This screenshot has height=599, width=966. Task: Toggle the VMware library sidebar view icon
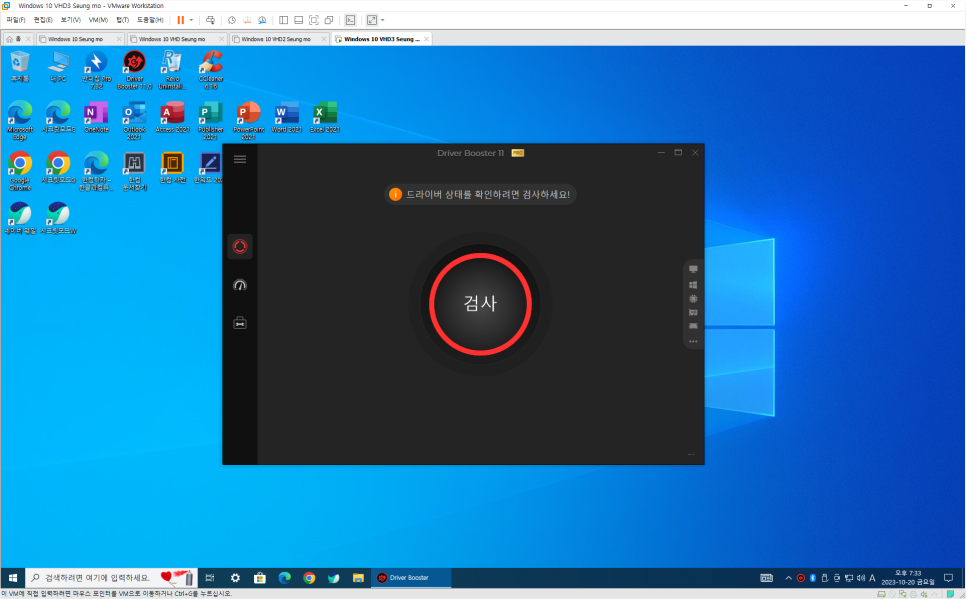(283, 20)
